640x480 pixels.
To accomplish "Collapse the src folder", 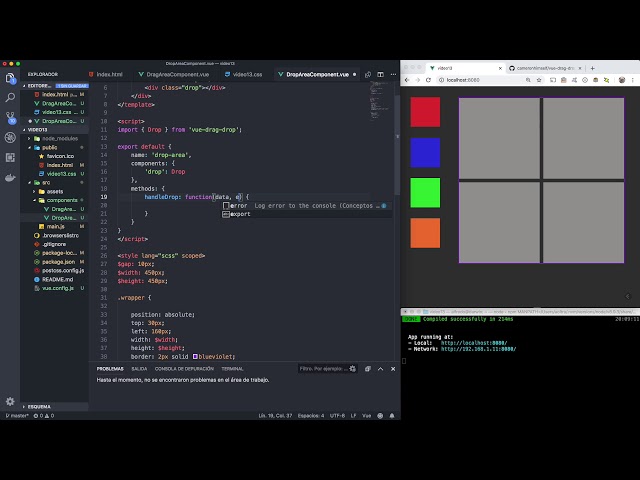I will [29, 182].
